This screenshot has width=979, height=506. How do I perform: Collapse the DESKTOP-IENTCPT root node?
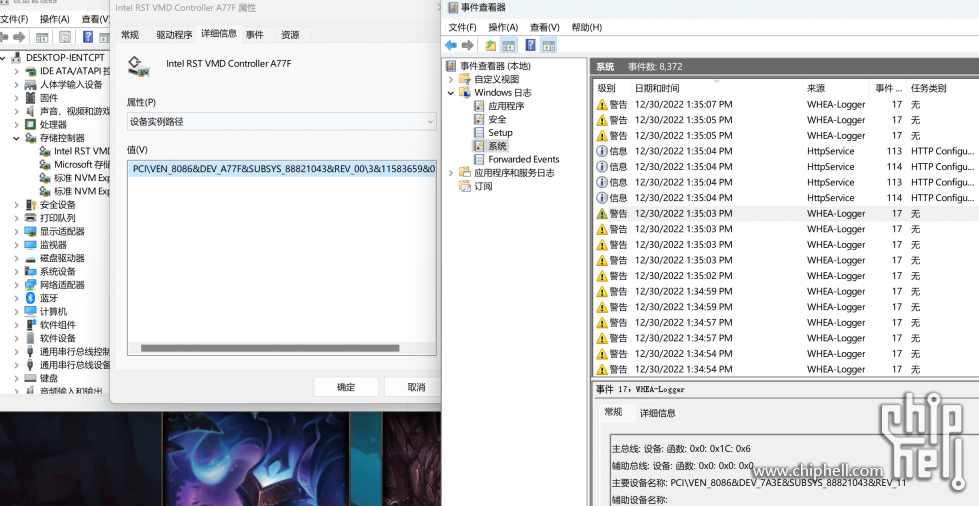4,57
